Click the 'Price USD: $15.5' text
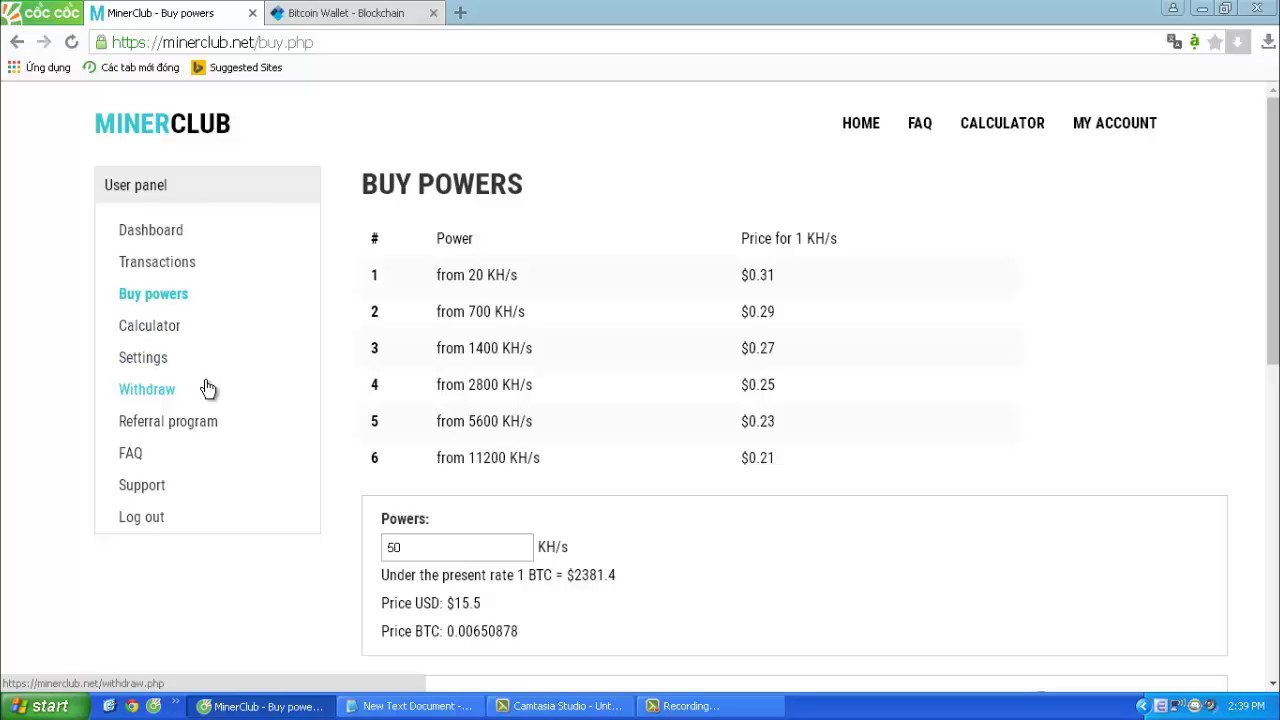 [x=431, y=603]
